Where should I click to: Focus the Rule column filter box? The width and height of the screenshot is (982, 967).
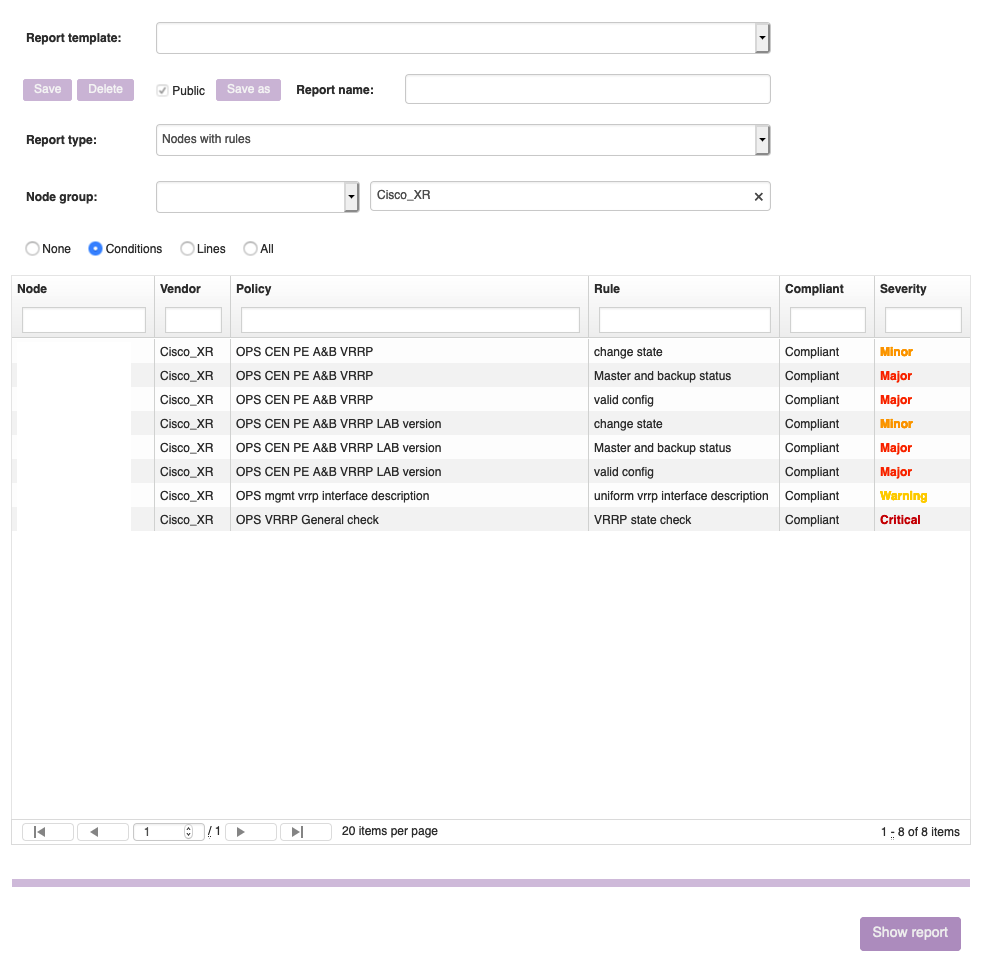684,320
